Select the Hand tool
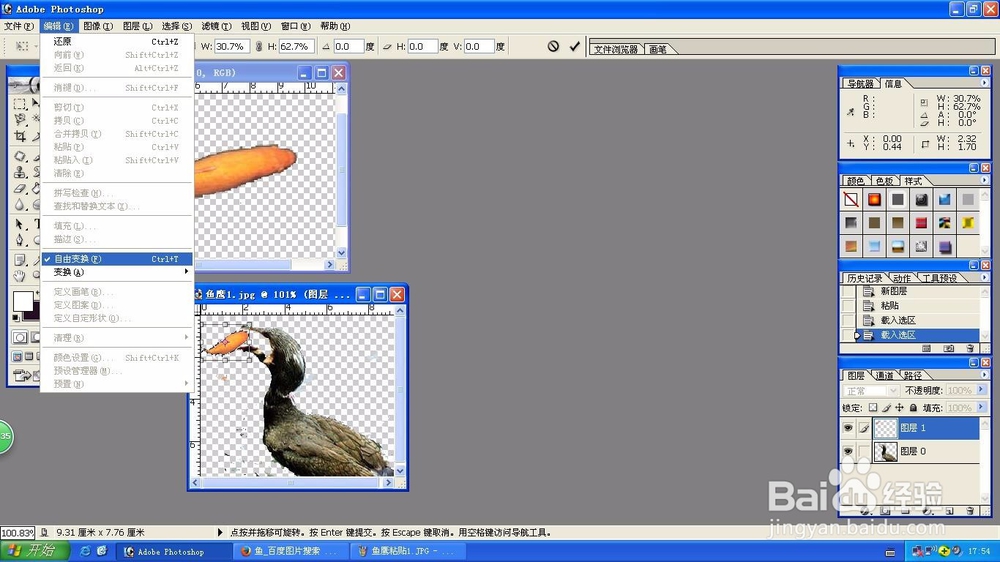 (20, 276)
